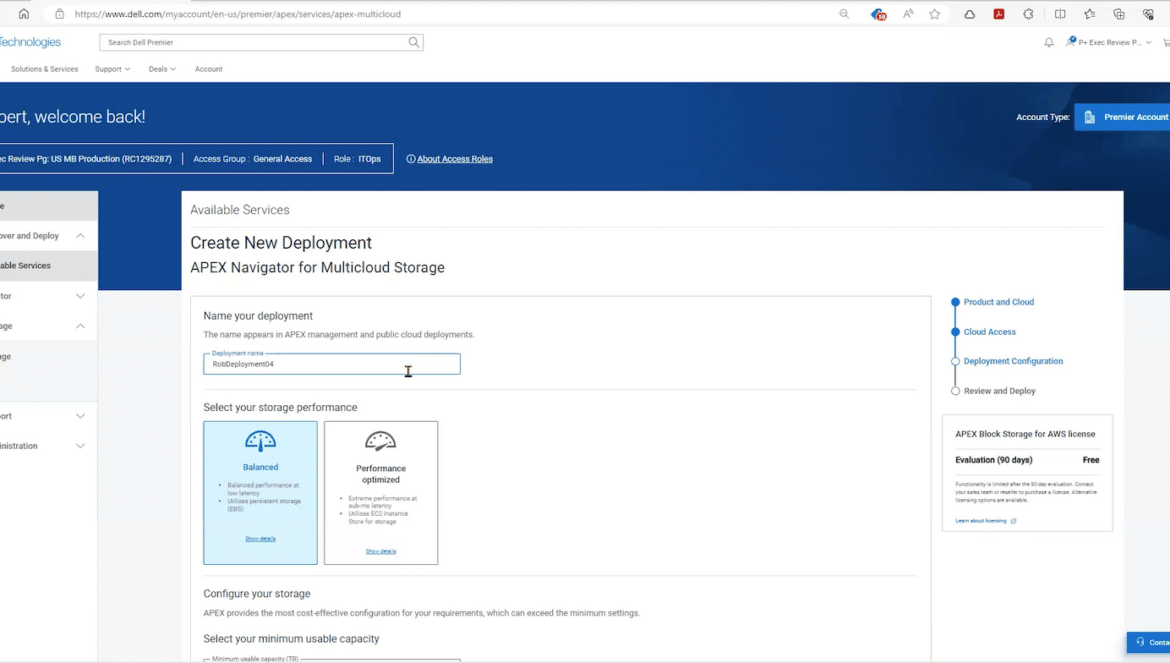
Task: Click the Balanced gauge icon
Action: pos(260,441)
